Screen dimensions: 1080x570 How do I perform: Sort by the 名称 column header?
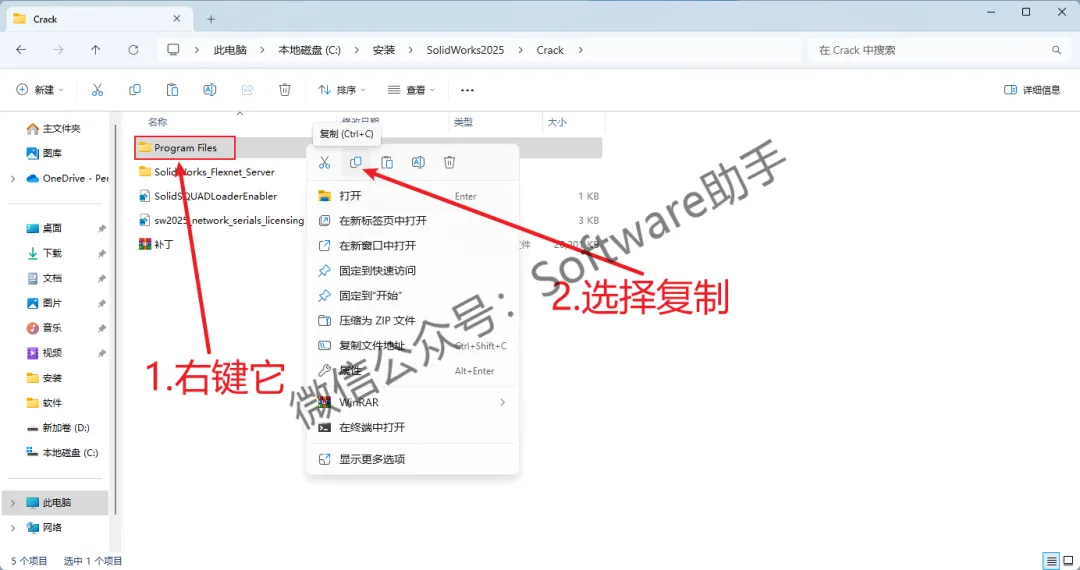click(x=158, y=122)
